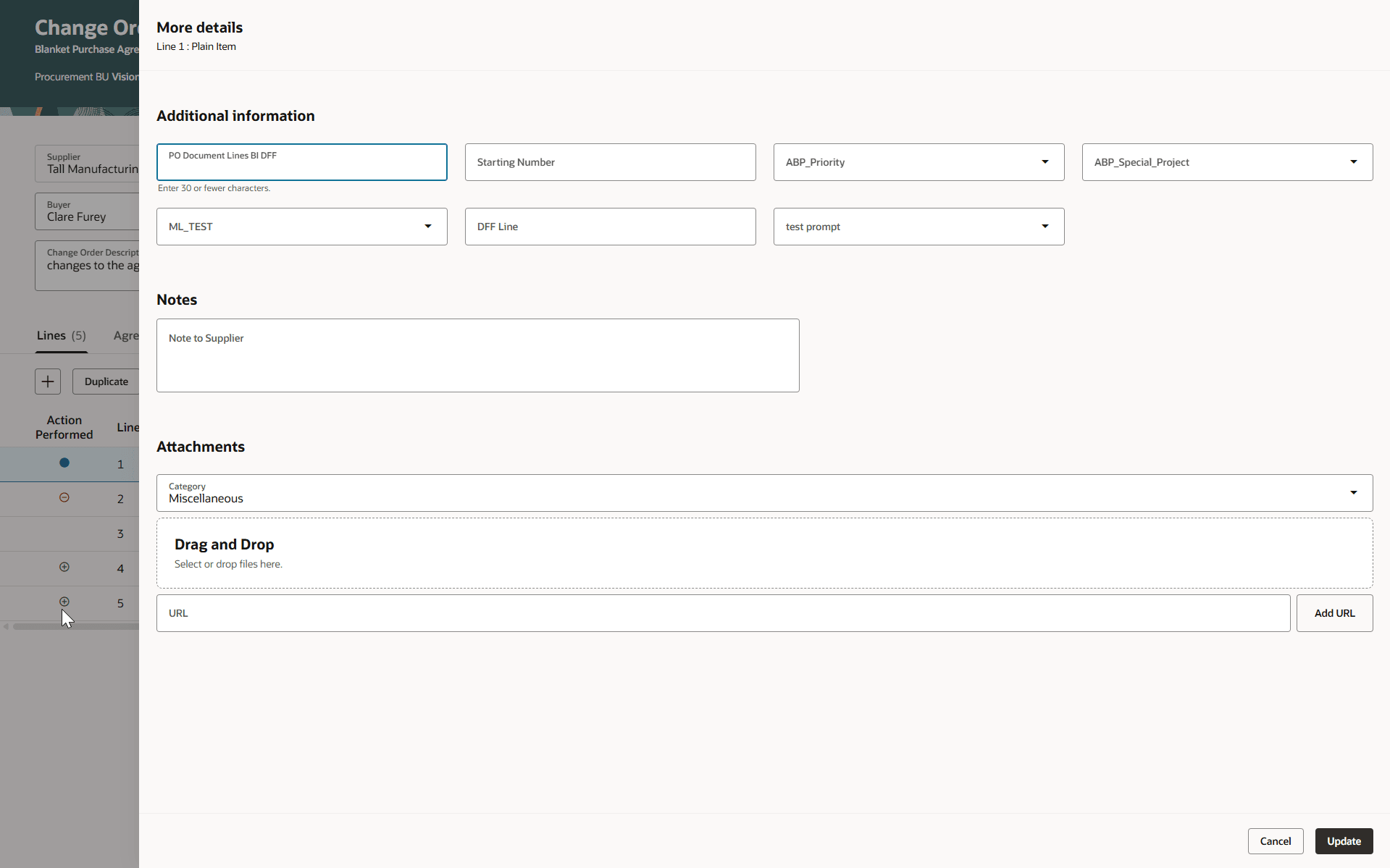The height and width of the screenshot is (868, 1390).
Task: Open the ABP_Priority dropdown
Action: pos(918,162)
